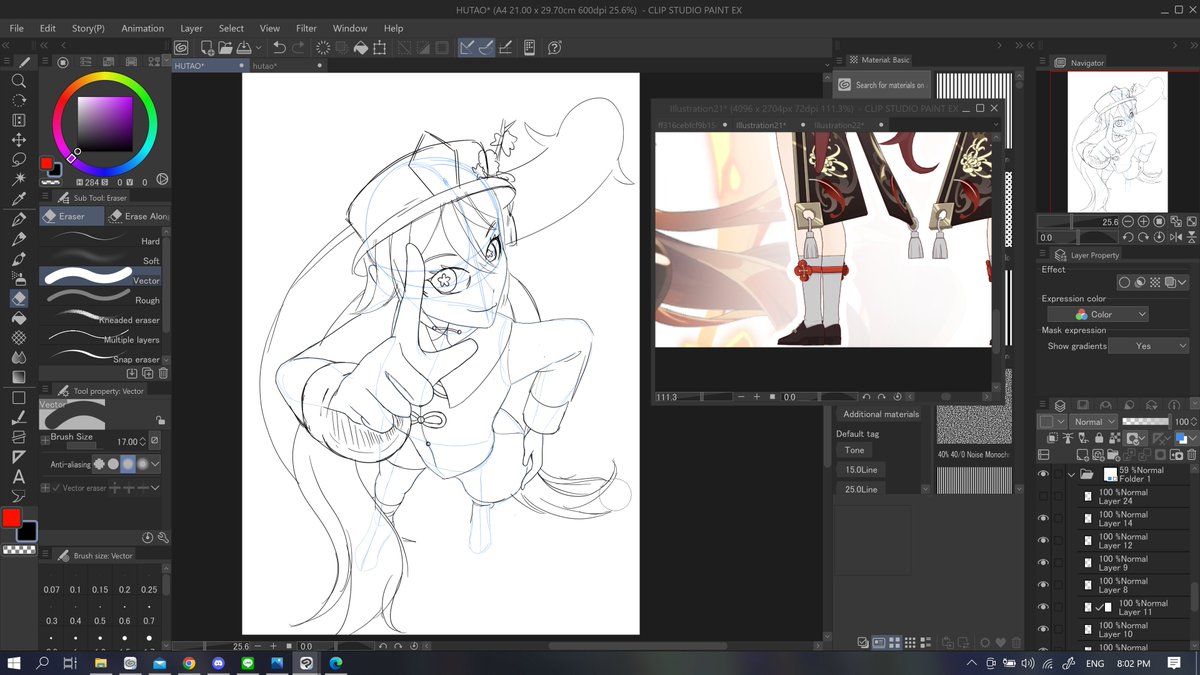Image resolution: width=1200 pixels, height=675 pixels.
Task: Click the 15.0Line tag button
Action: point(859,470)
